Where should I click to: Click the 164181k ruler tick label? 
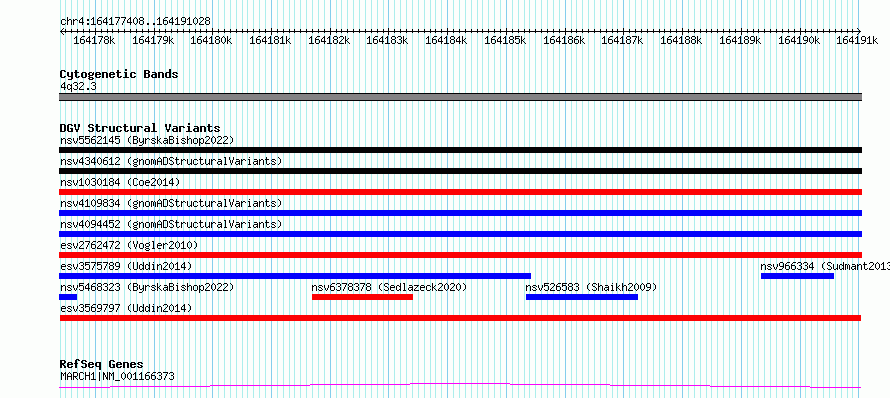(270, 40)
